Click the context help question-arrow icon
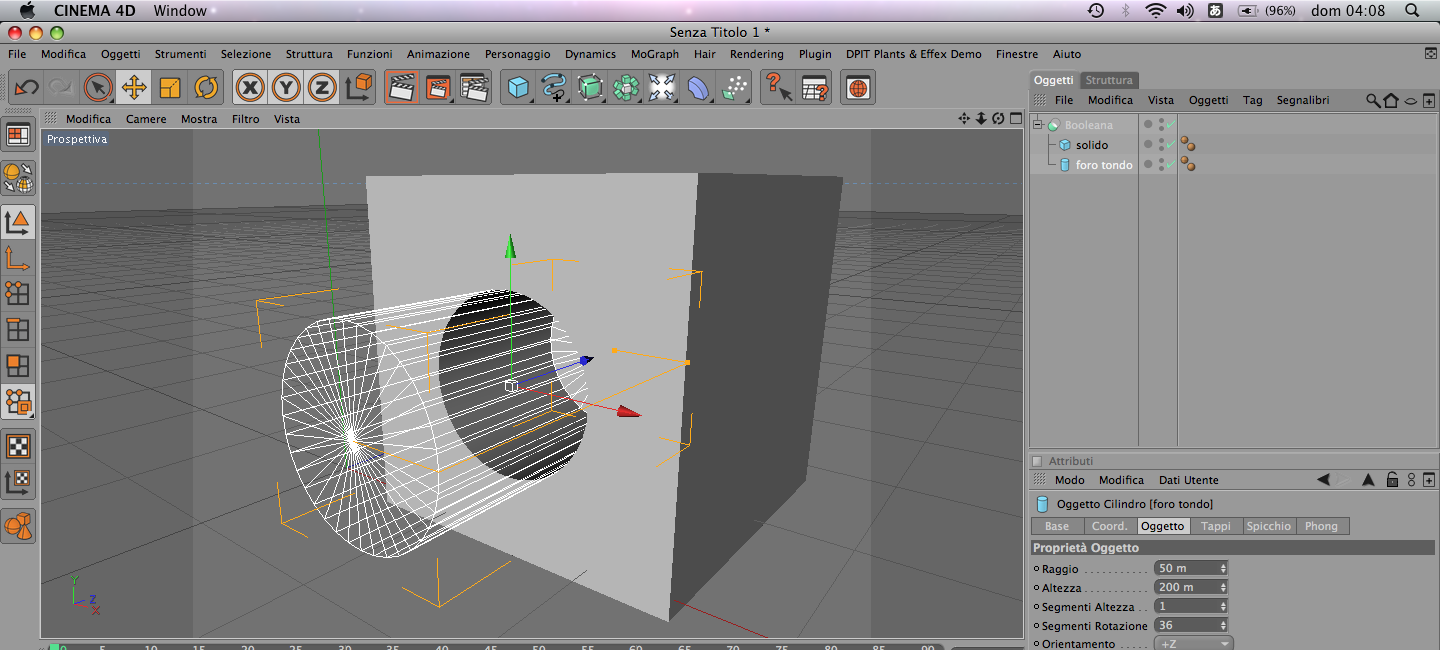1440x650 pixels. [x=778, y=88]
